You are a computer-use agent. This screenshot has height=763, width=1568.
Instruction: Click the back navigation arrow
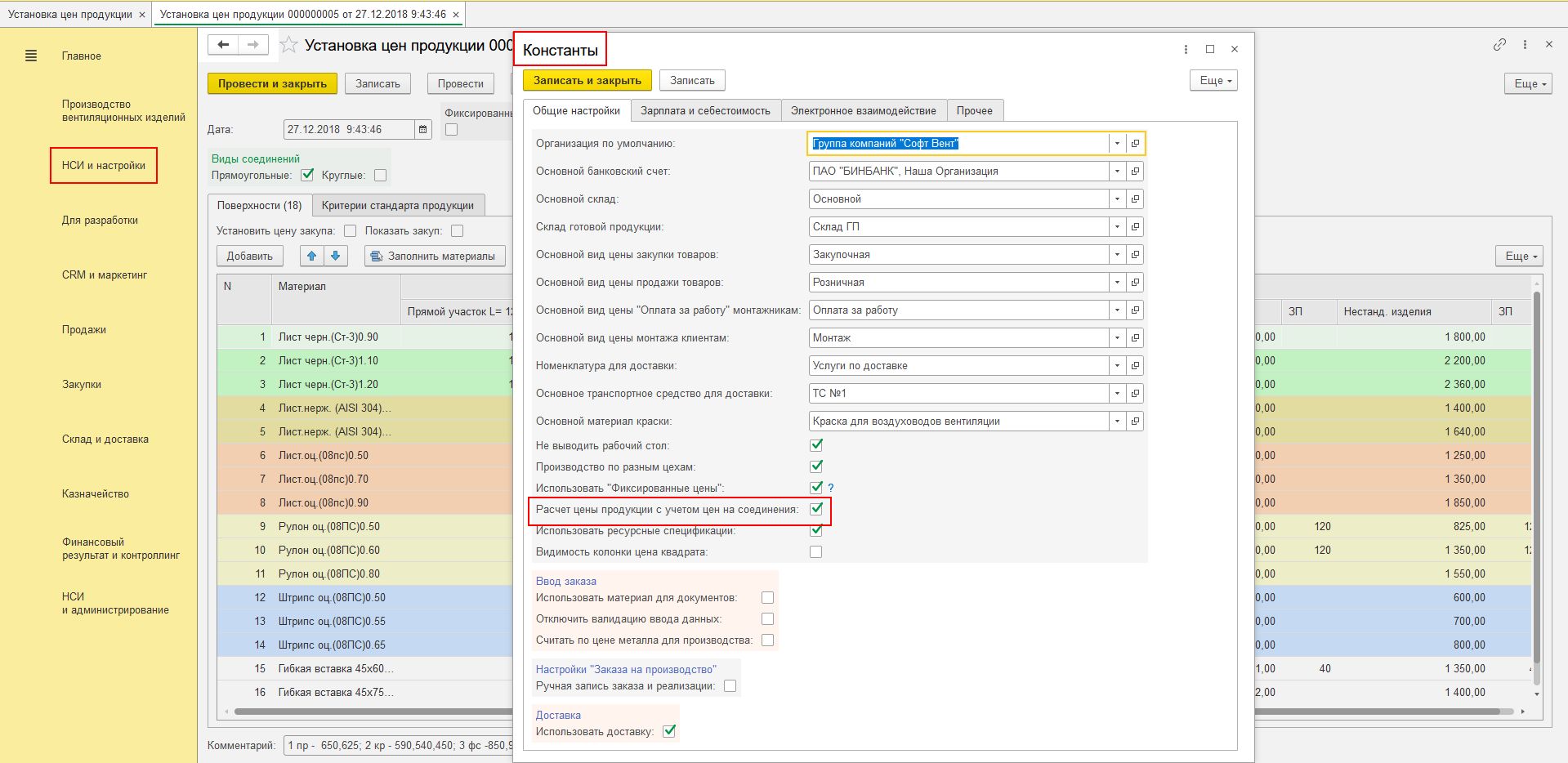pos(223,45)
